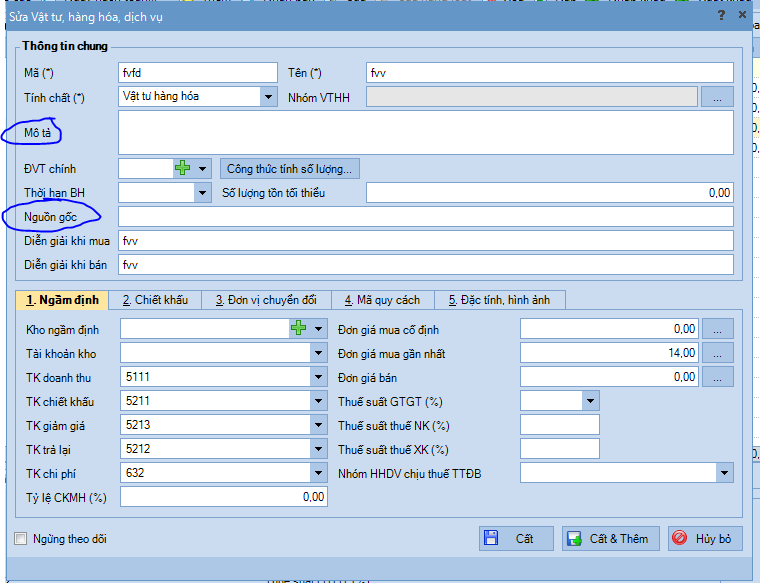Click the Đơn giá mua cố định value field

tap(609, 329)
